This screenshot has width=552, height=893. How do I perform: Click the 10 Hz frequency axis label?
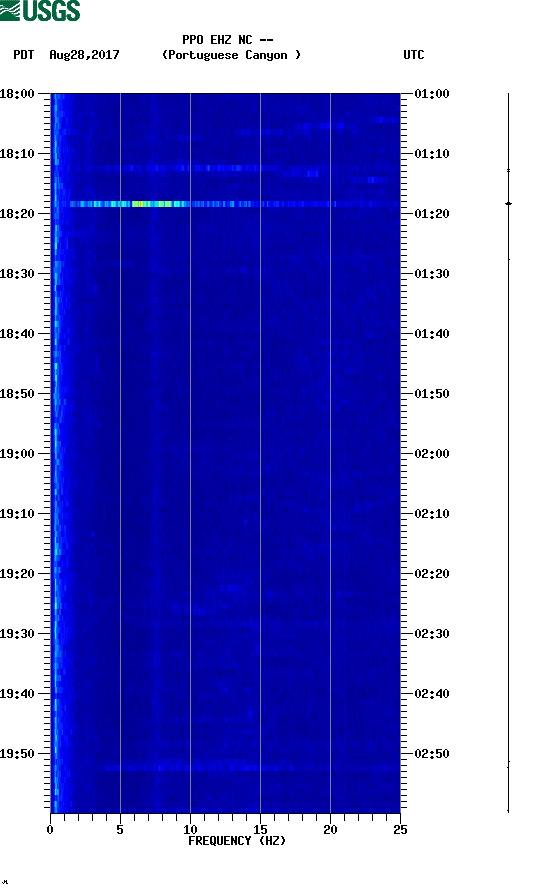click(x=190, y=830)
